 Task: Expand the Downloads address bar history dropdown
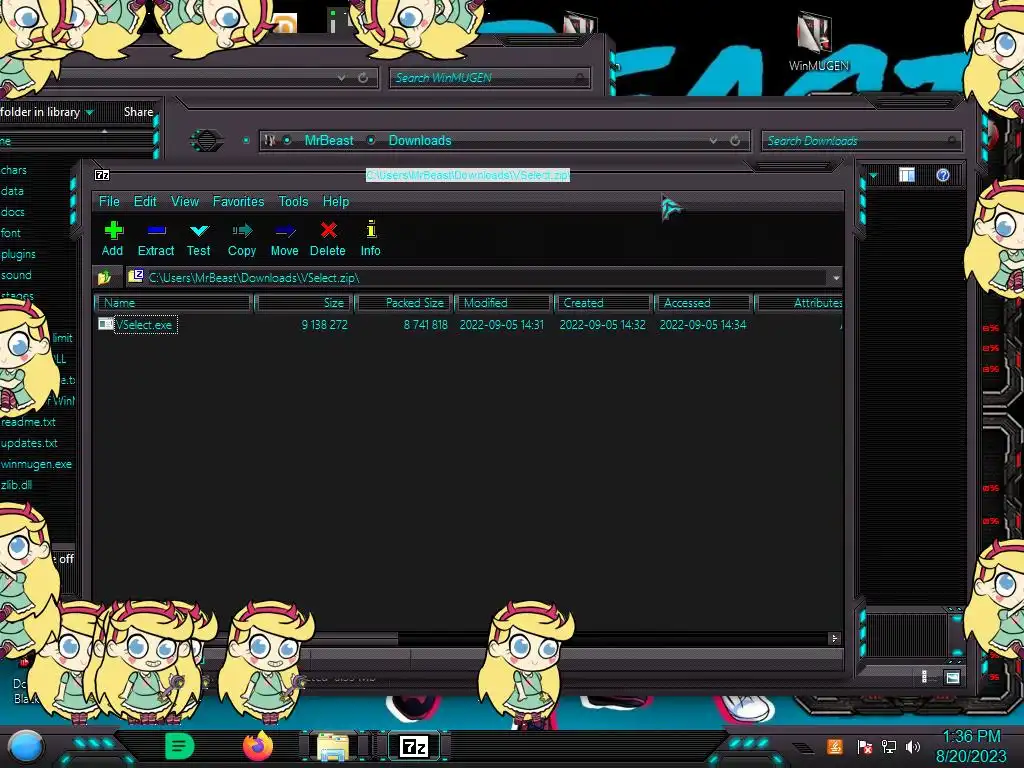tap(713, 140)
